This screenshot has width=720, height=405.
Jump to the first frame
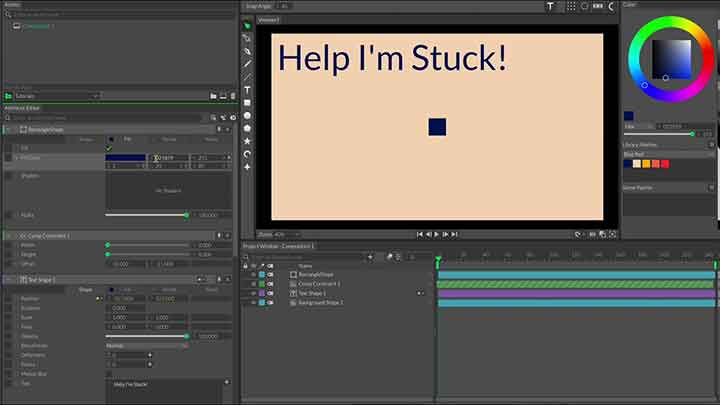419,235
